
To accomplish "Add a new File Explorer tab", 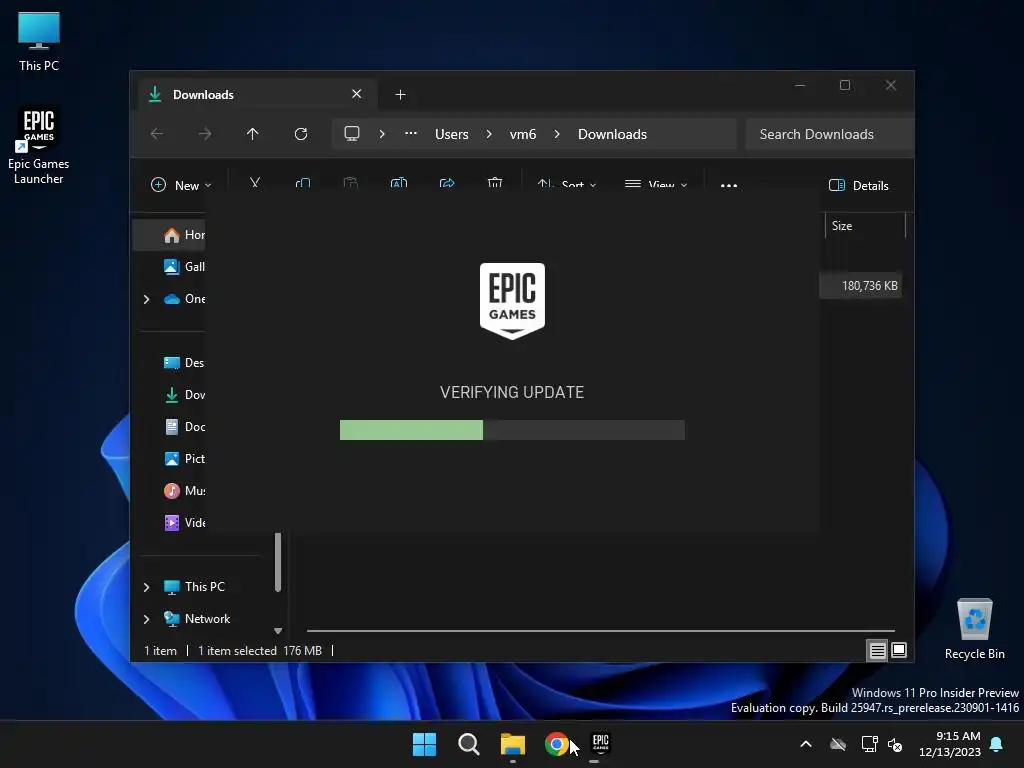I will (x=400, y=95).
